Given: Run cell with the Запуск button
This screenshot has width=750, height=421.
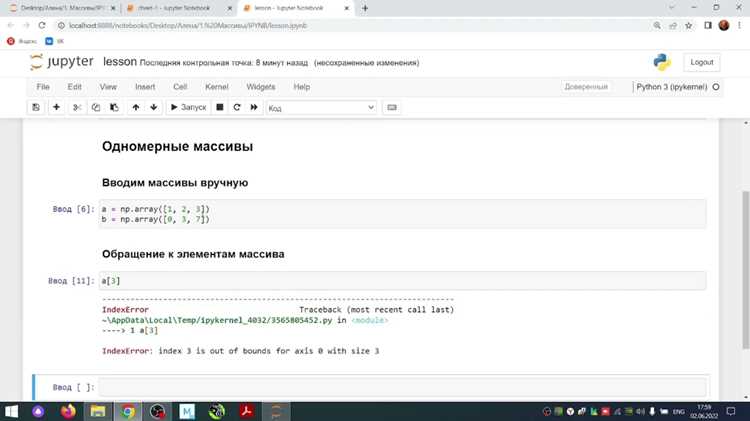Looking at the screenshot, I should [x=188, y=108].
